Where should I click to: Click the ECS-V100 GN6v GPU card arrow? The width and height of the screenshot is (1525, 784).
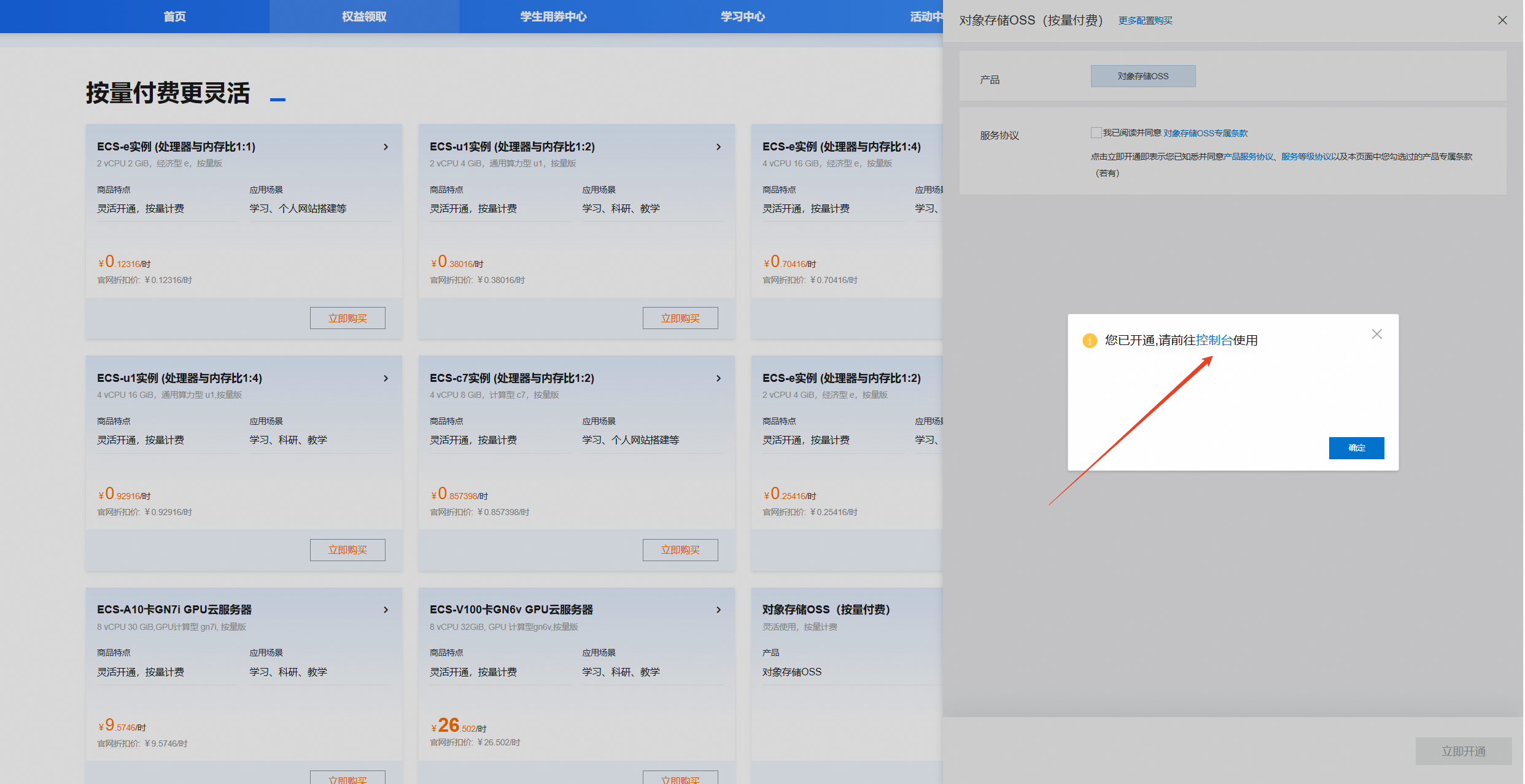click(718, 610)
